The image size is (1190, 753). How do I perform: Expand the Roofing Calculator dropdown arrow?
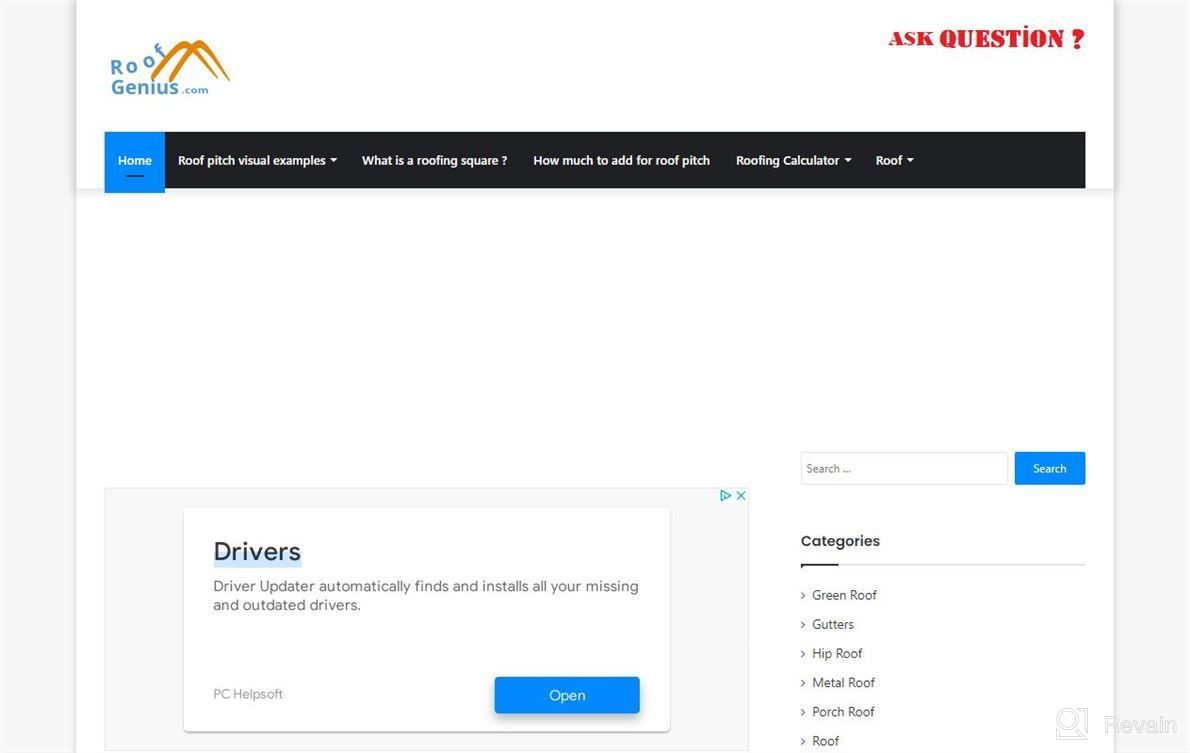point(848,161)
